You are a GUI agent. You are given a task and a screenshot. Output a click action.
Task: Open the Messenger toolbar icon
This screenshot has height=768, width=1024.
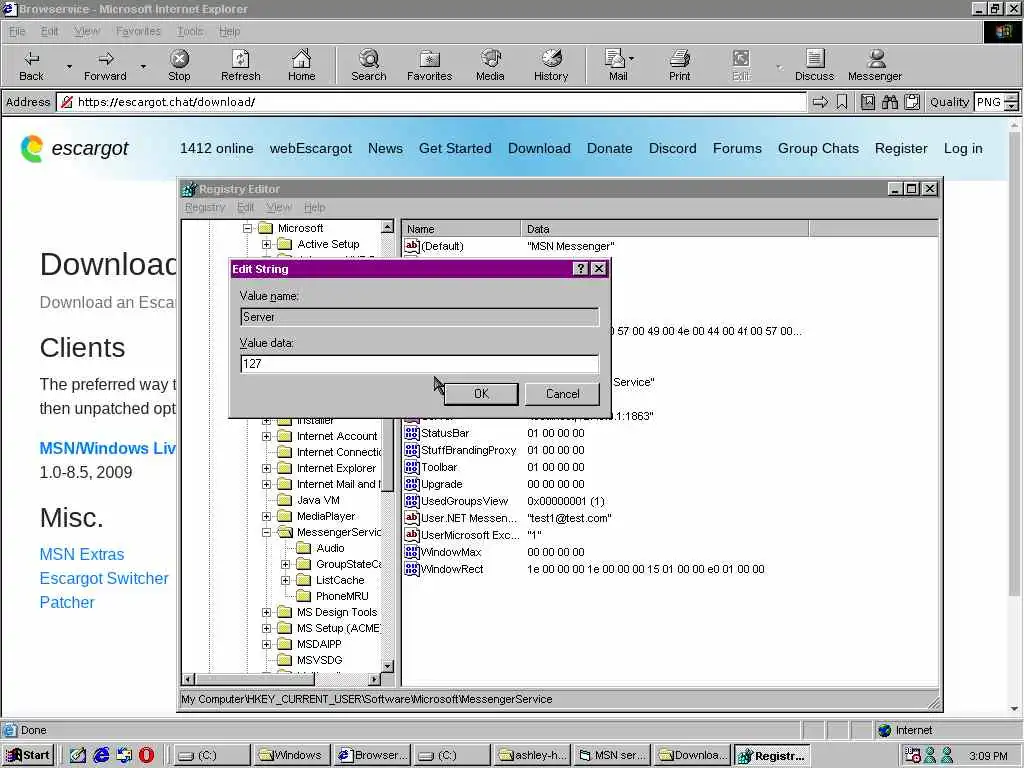[x=874, y=65]
